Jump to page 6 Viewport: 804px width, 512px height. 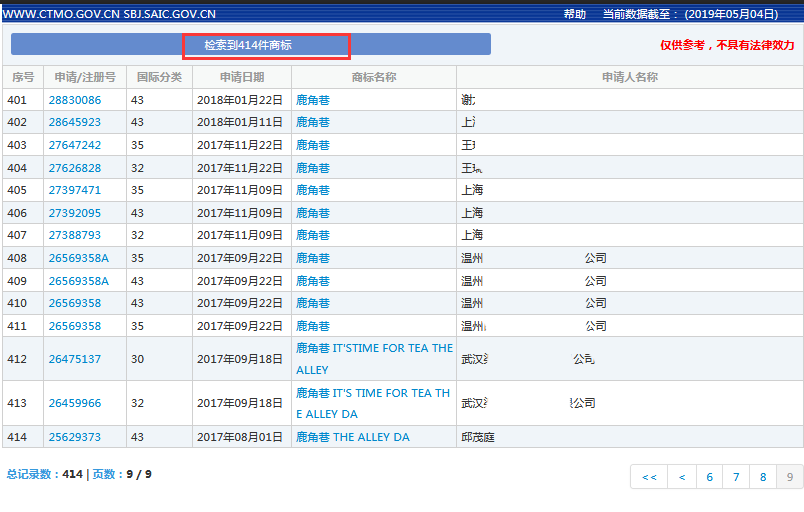tap(710, 477)
